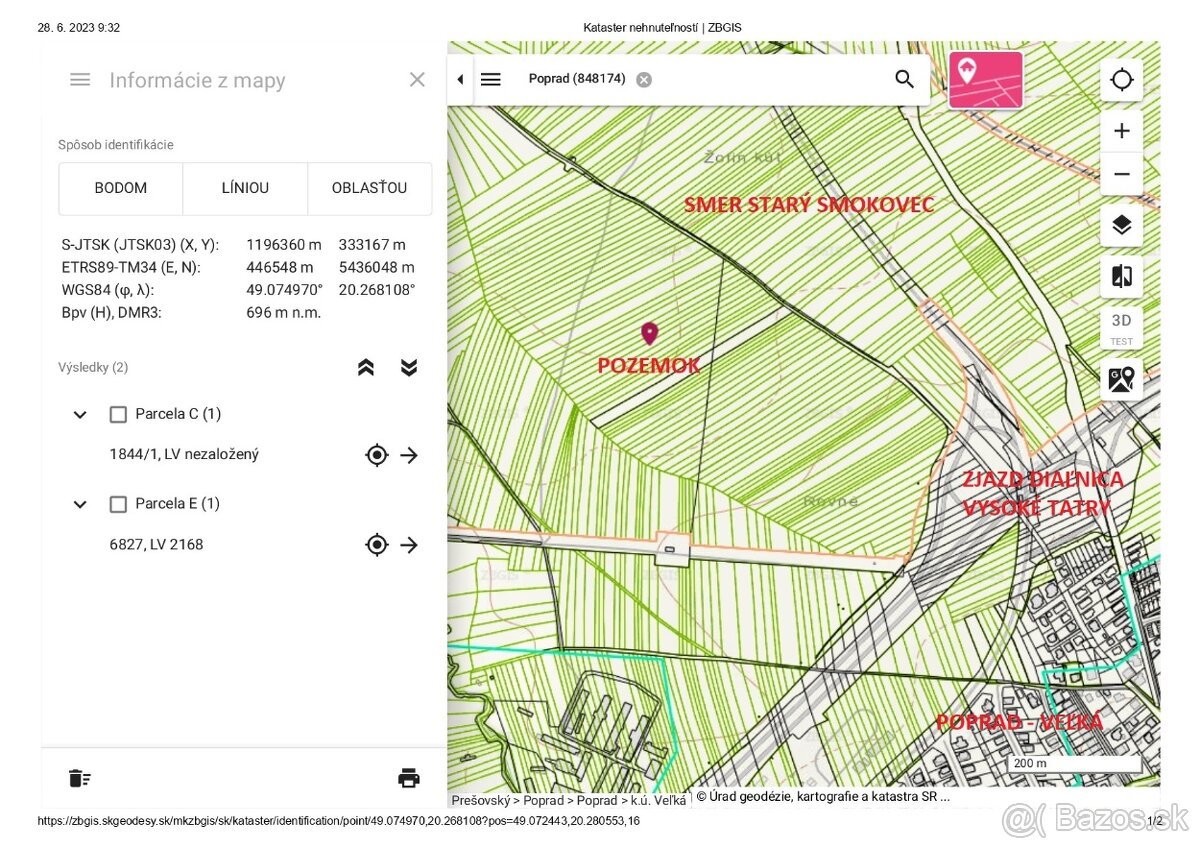Click the pink cadastre basemap thumbnail

tap(985, 80)
